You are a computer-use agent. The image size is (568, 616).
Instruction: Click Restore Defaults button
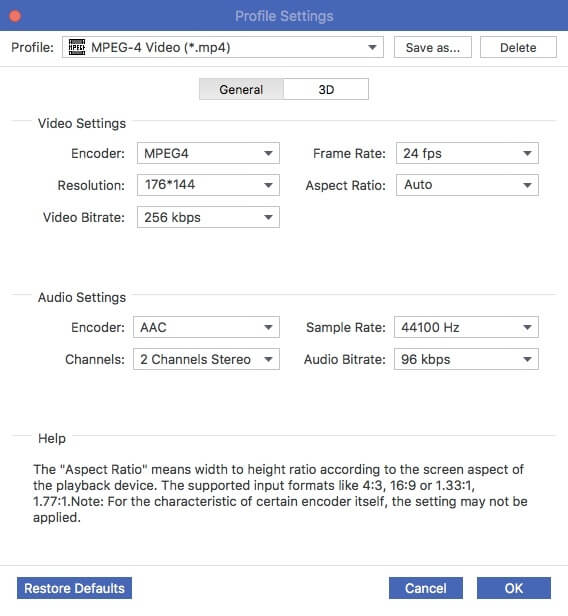pyautogui.click(x=74, y=588)
